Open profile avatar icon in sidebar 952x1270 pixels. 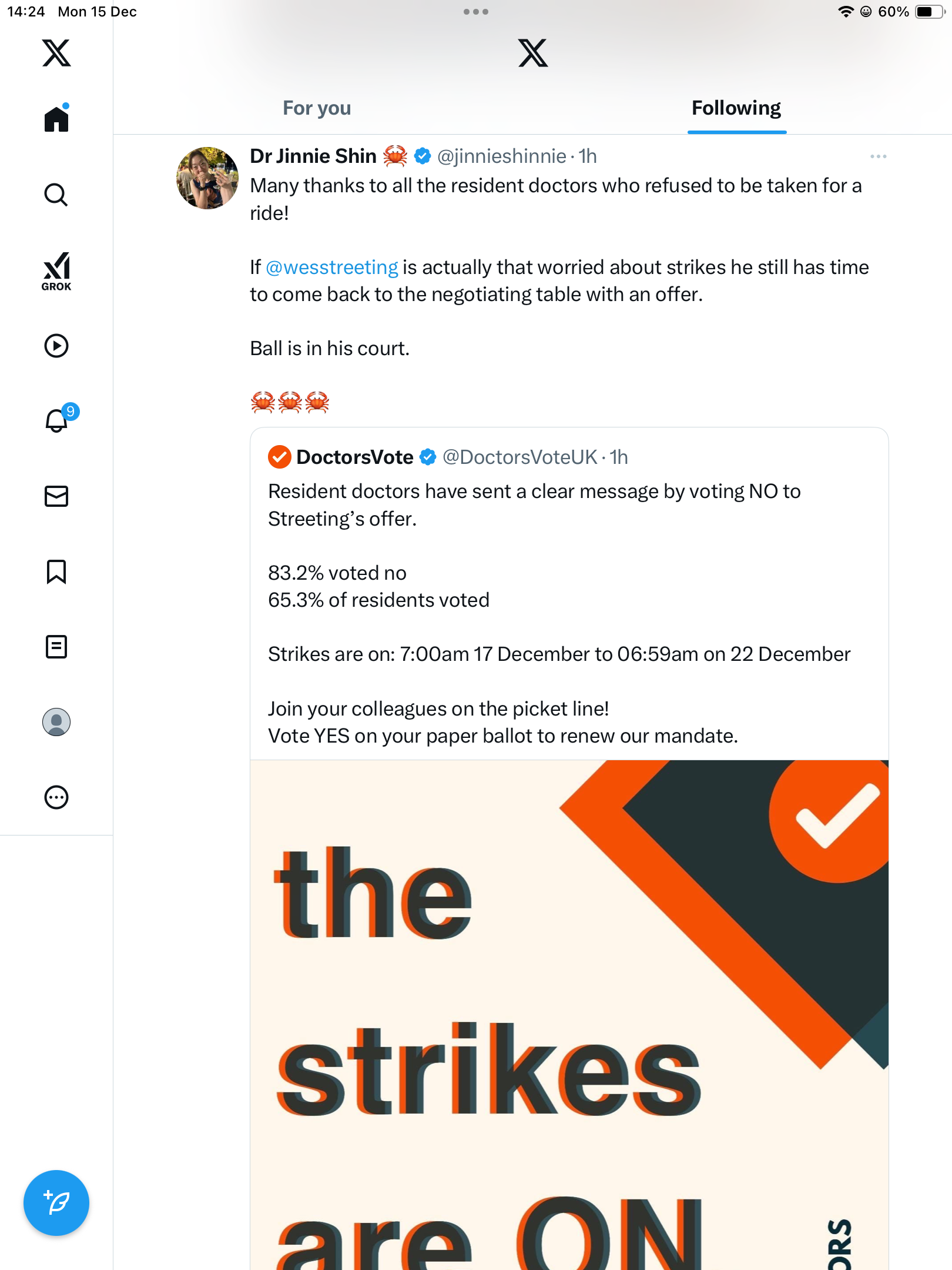pos(56,722)
